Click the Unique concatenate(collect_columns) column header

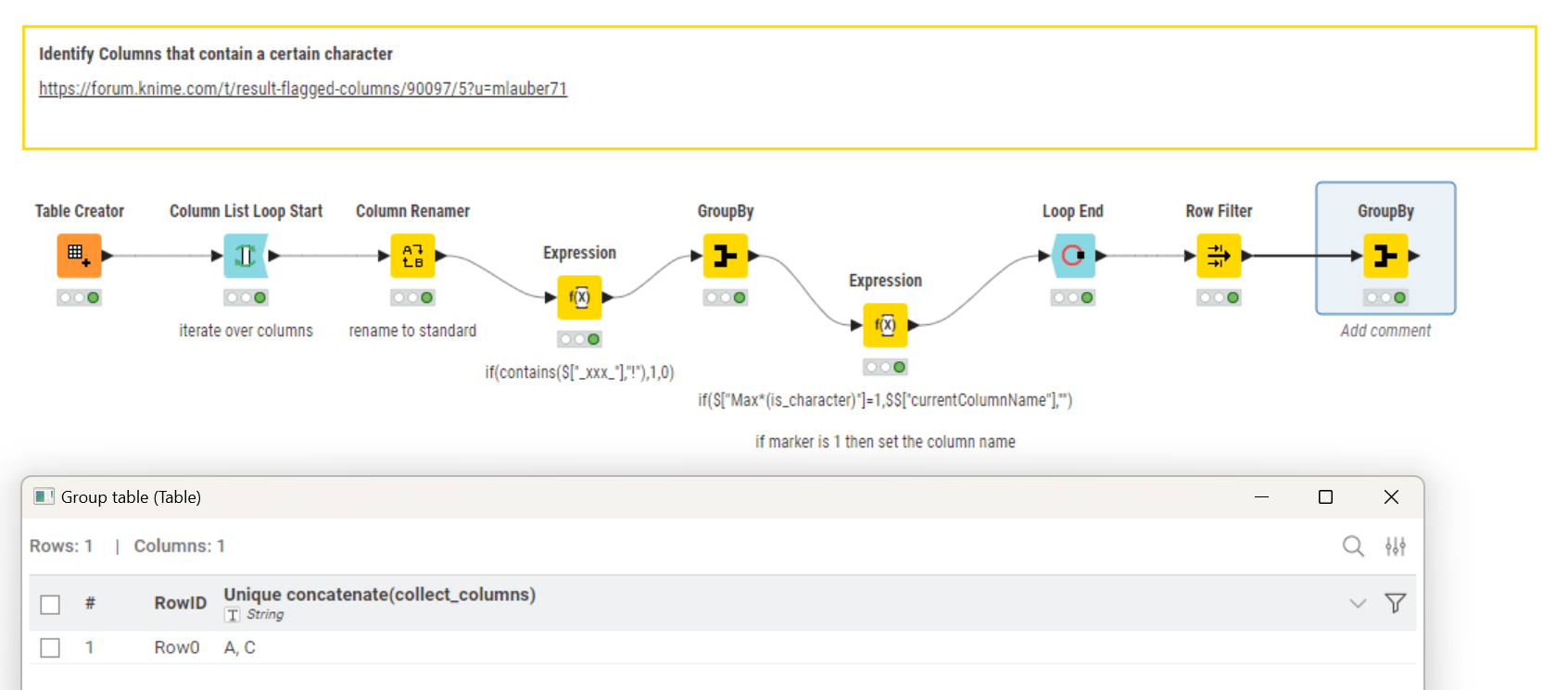click(379, 595)
